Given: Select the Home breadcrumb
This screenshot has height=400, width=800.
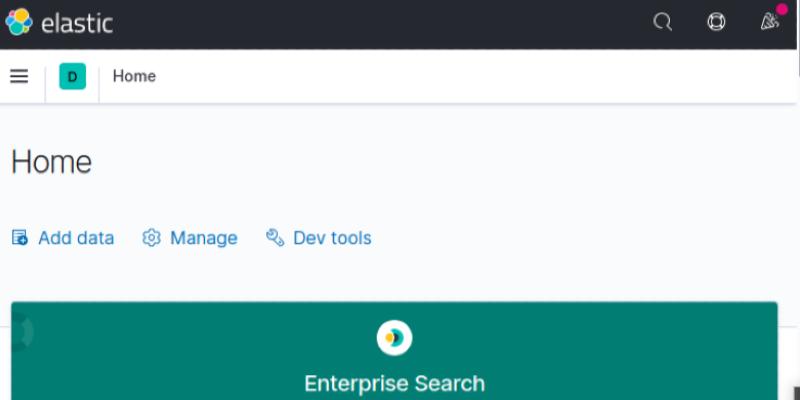Looking at the screenshot, I should 134,76.
